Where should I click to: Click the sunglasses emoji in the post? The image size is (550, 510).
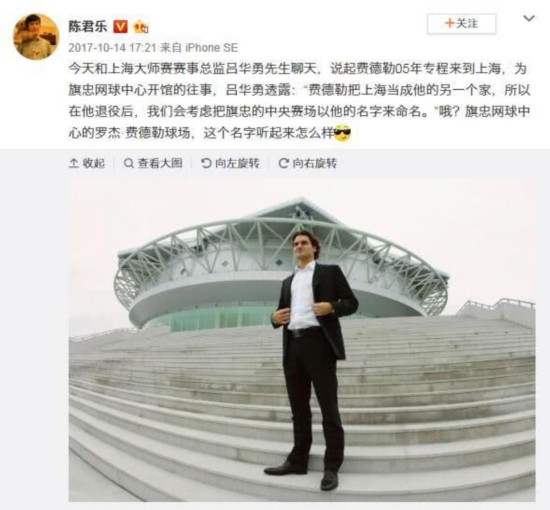pos(342,133)
